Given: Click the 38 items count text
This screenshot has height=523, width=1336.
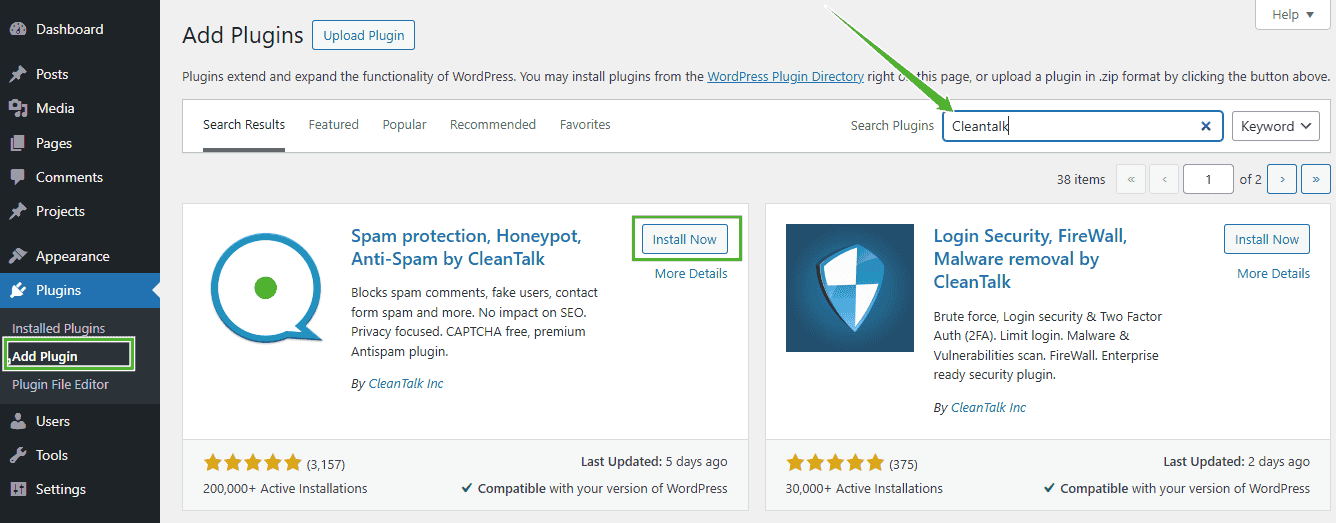Looking at the screenshot, I should tap(1081, 179).
